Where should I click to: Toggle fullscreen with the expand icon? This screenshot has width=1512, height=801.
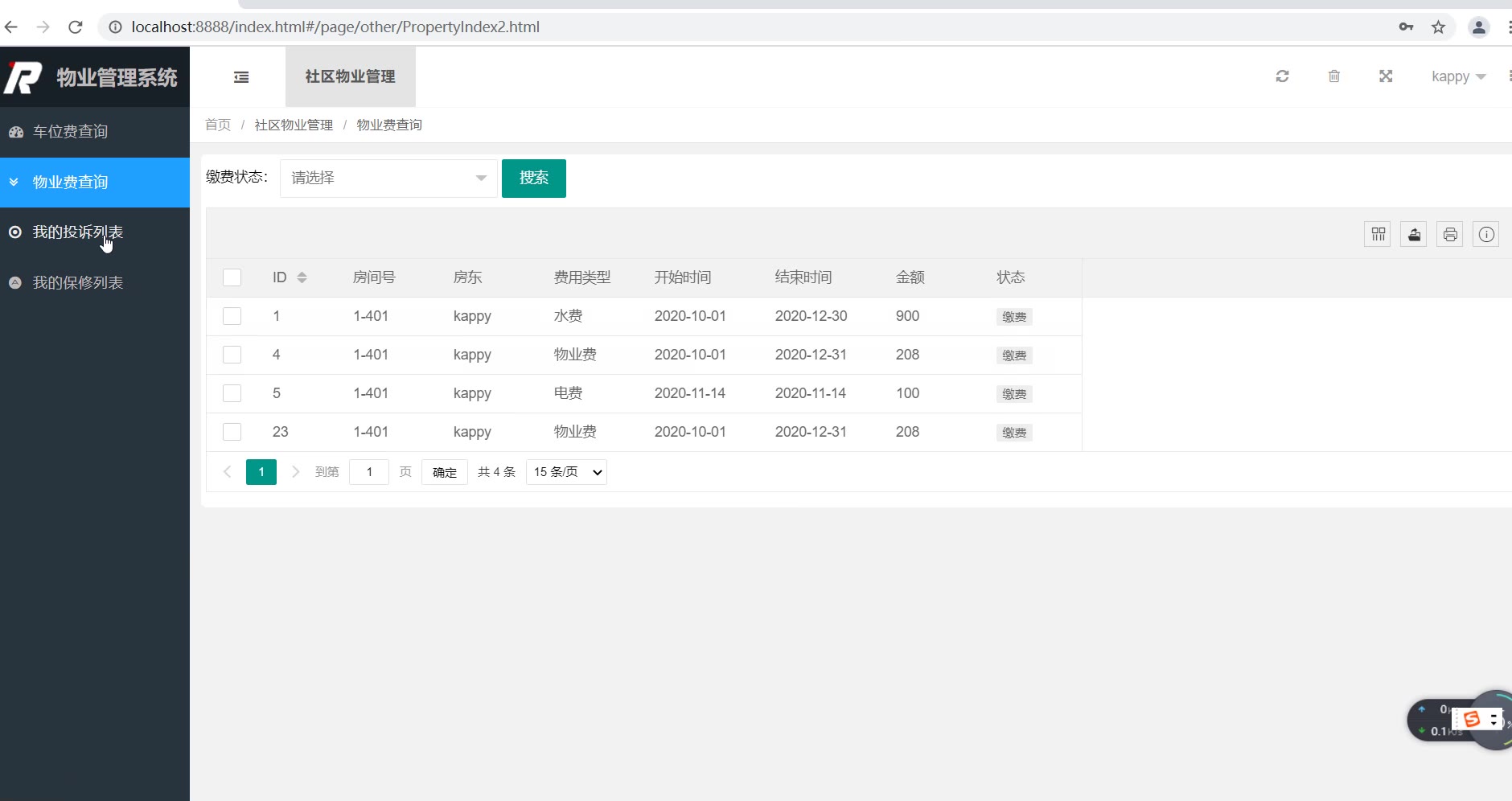point(1386,76)
